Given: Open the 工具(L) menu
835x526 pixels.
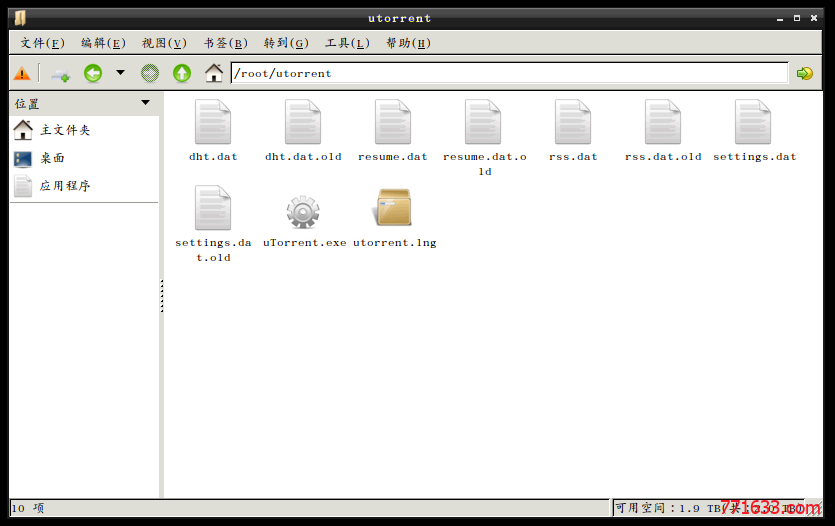Looking at the screenshot, I should coord(347,43).
